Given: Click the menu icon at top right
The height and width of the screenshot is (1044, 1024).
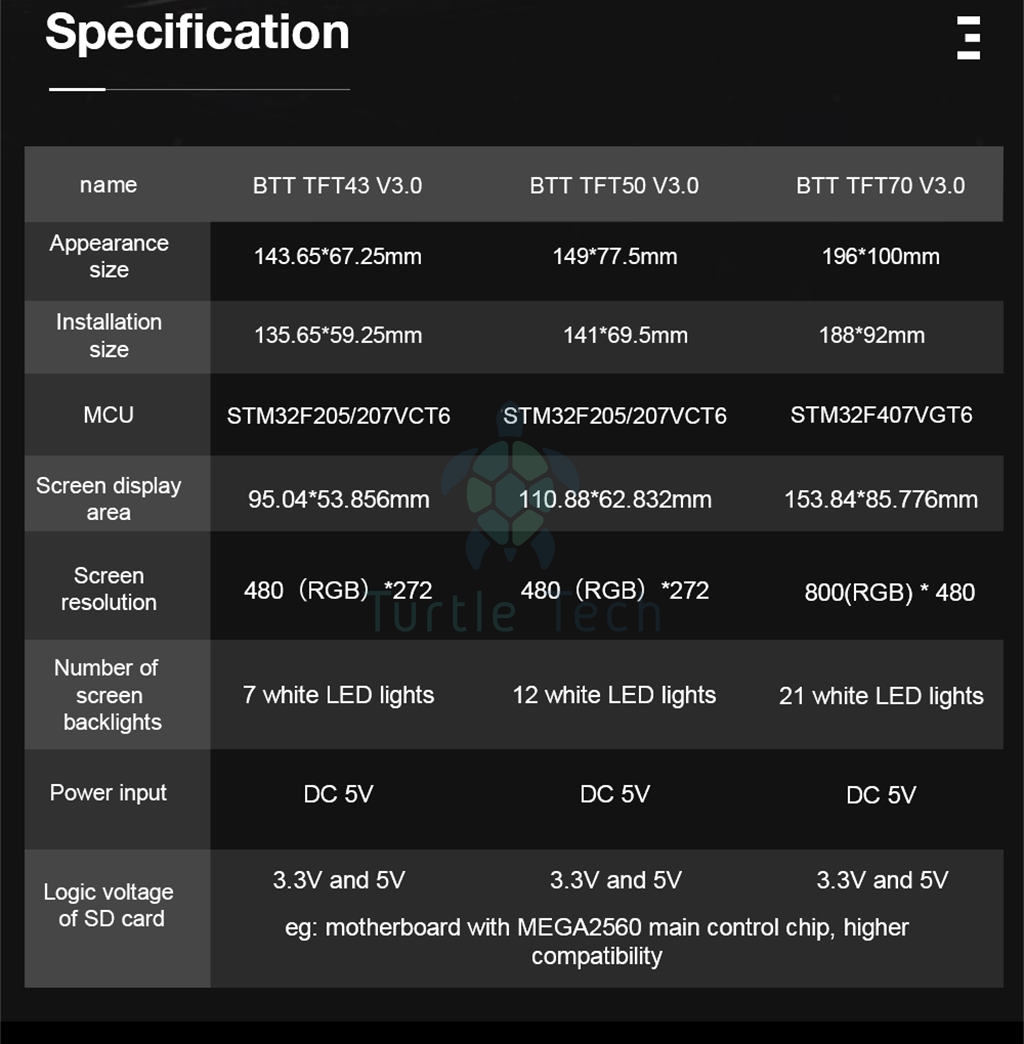Looking at the screenshot, I should click(x=968, y=38).
